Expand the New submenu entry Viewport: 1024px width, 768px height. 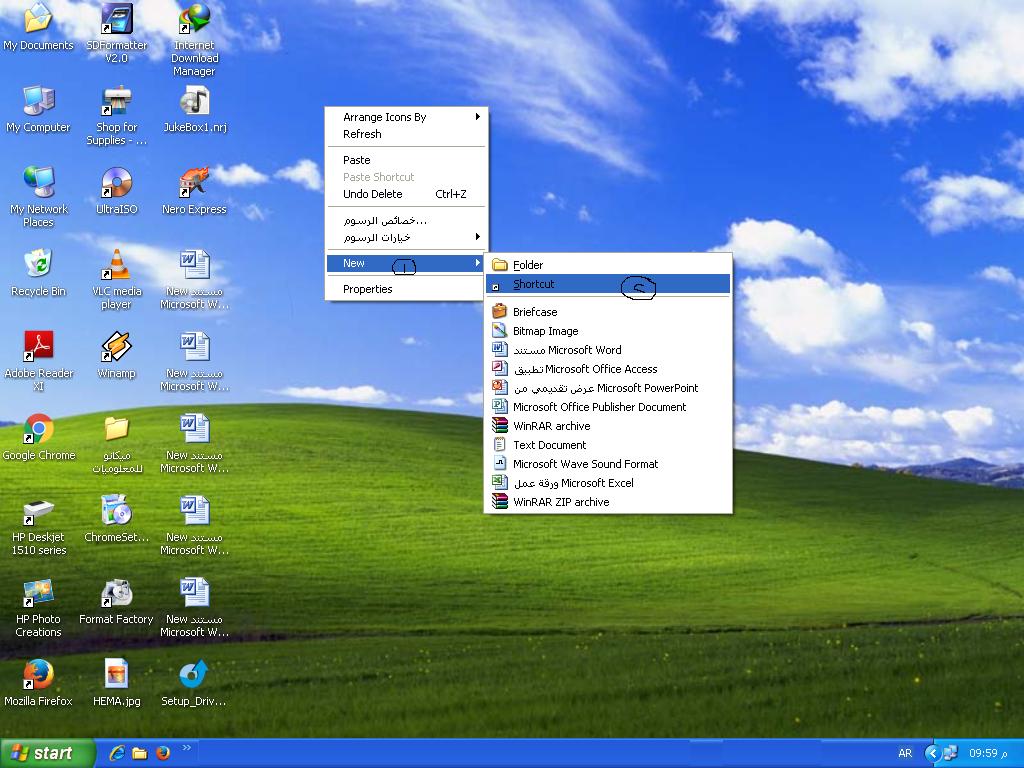pos(407,263)
